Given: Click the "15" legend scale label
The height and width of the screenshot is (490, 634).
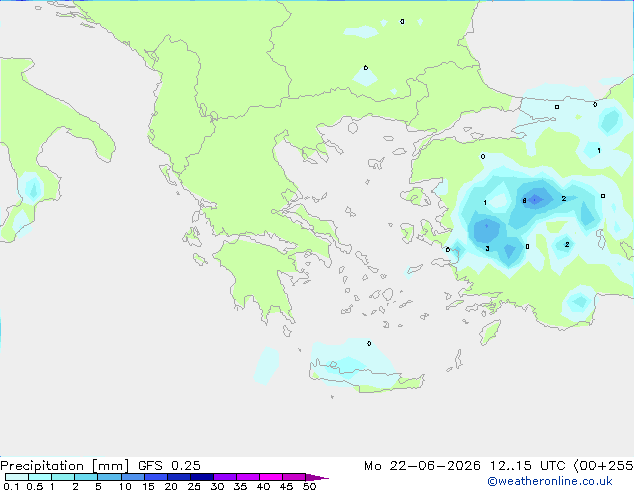Looking at the screenshot, I should point(148,486).
